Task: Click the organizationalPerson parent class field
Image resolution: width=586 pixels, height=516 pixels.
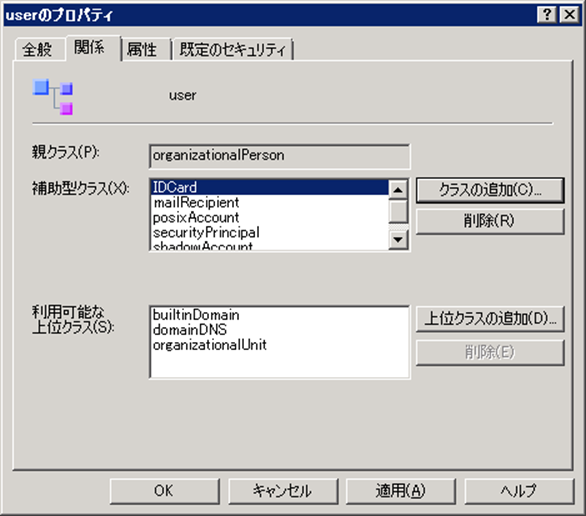Action: point(279,156)
